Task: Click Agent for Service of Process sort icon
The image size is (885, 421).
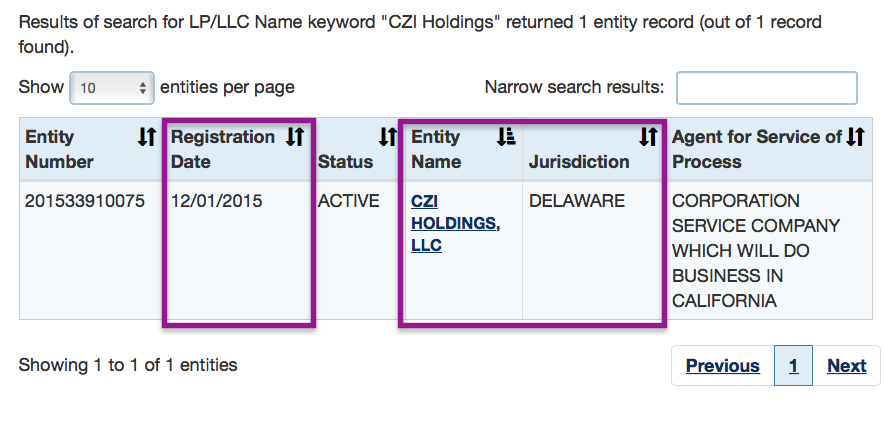Action: click(855, 138)
